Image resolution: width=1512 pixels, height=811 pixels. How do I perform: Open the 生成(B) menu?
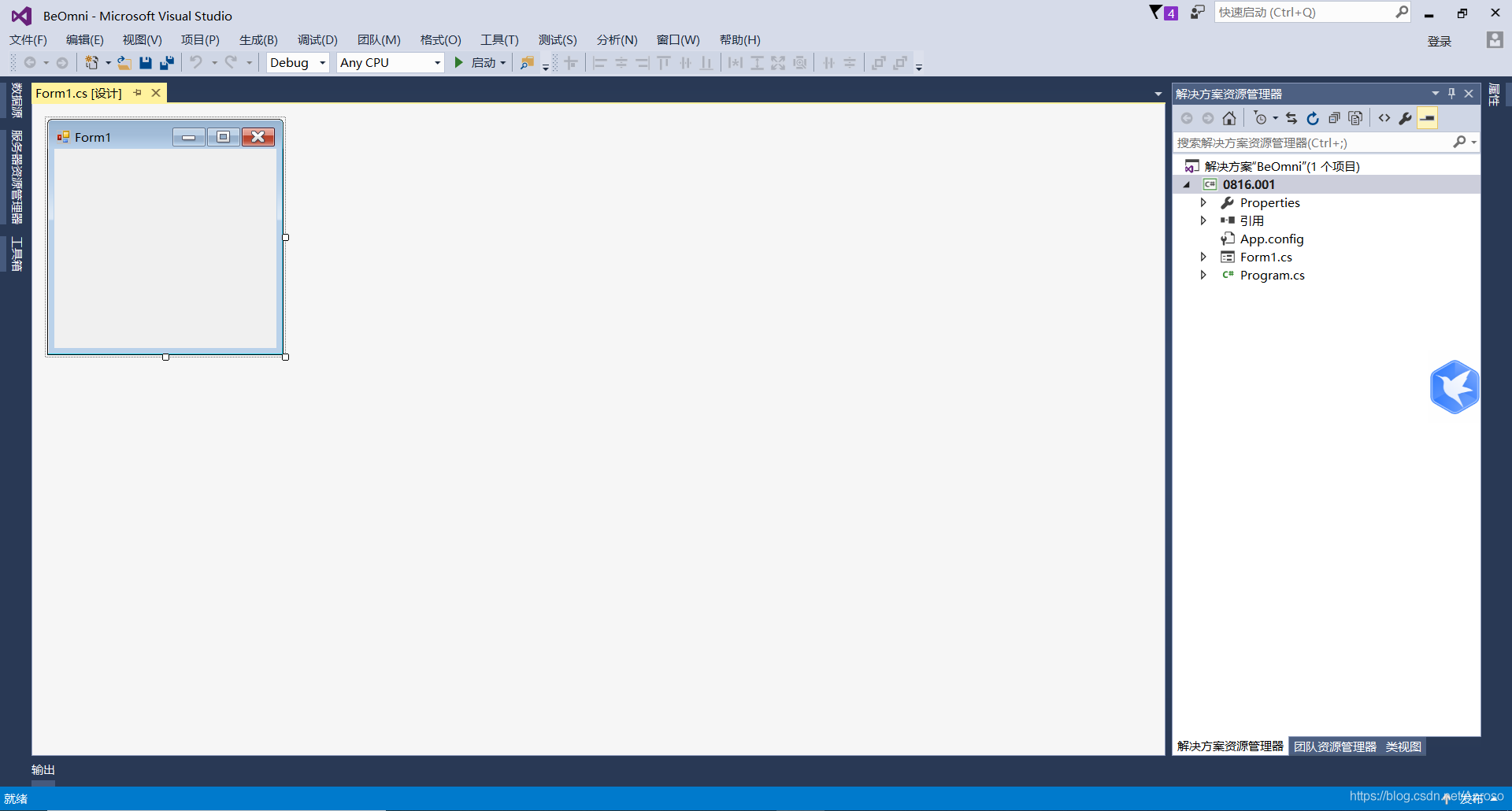point(258,40)
